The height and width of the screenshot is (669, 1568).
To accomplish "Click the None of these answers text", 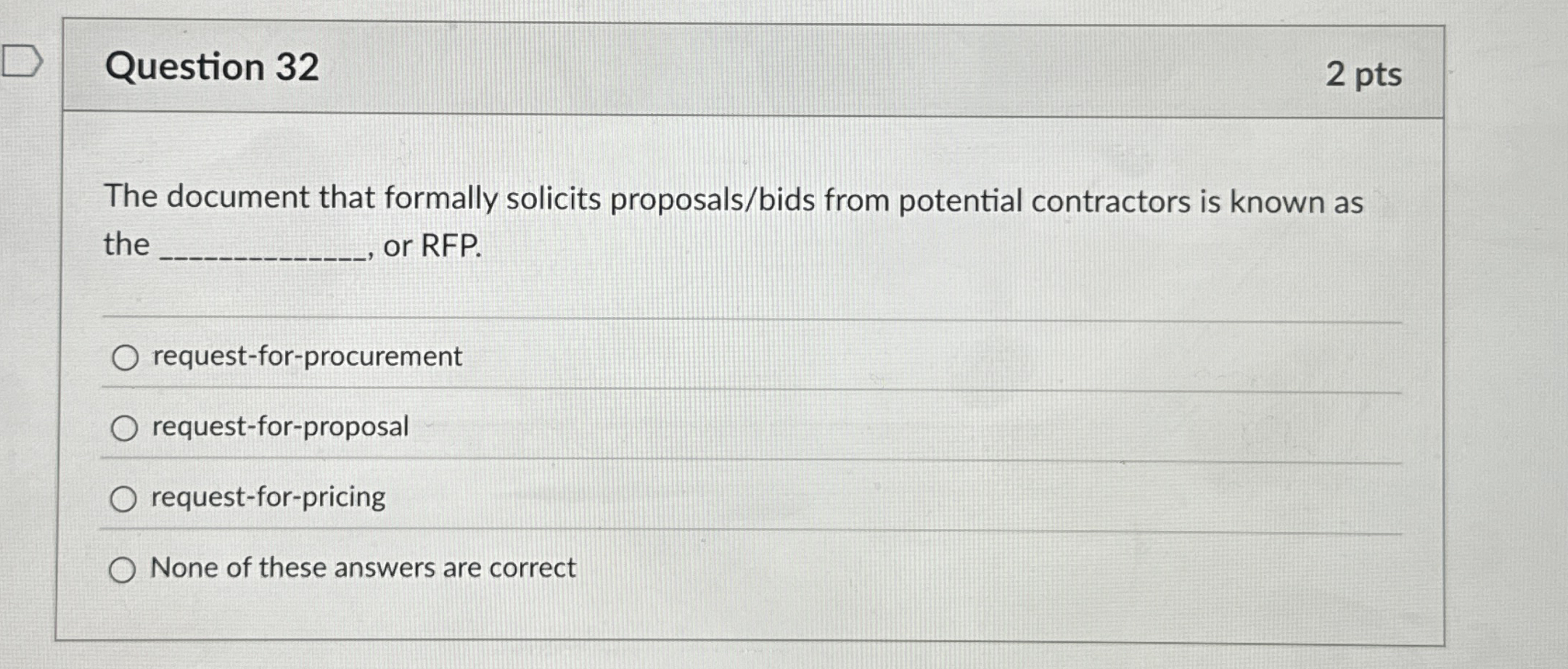I will click(x=361, y=568).
